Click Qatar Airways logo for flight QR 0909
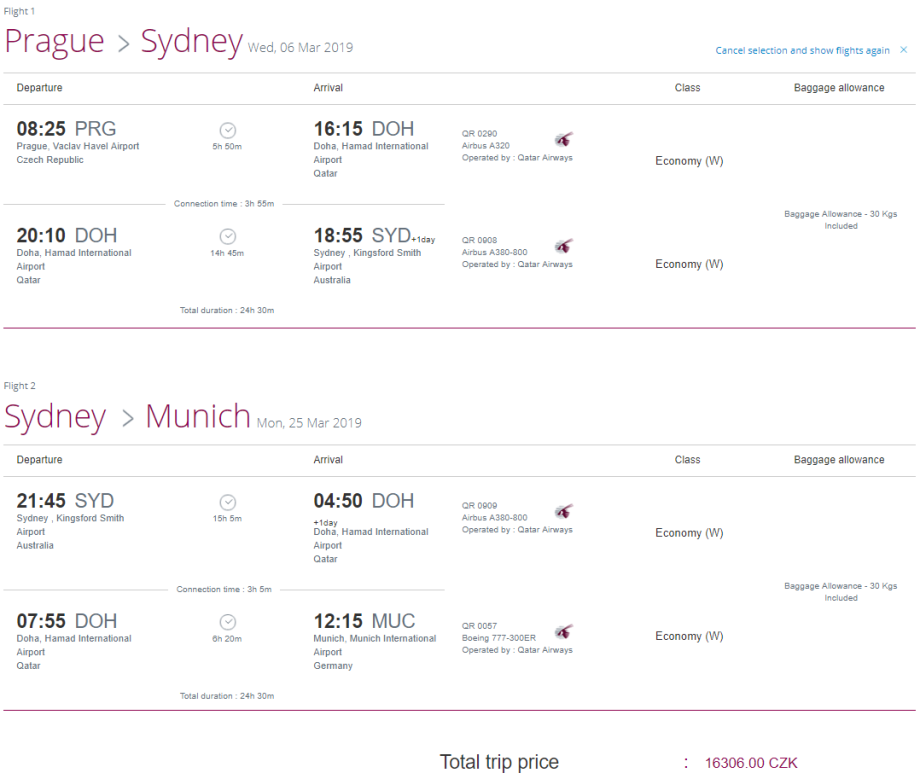The width and height of the screenshot is (920, 773). click(x=564, y=512)
